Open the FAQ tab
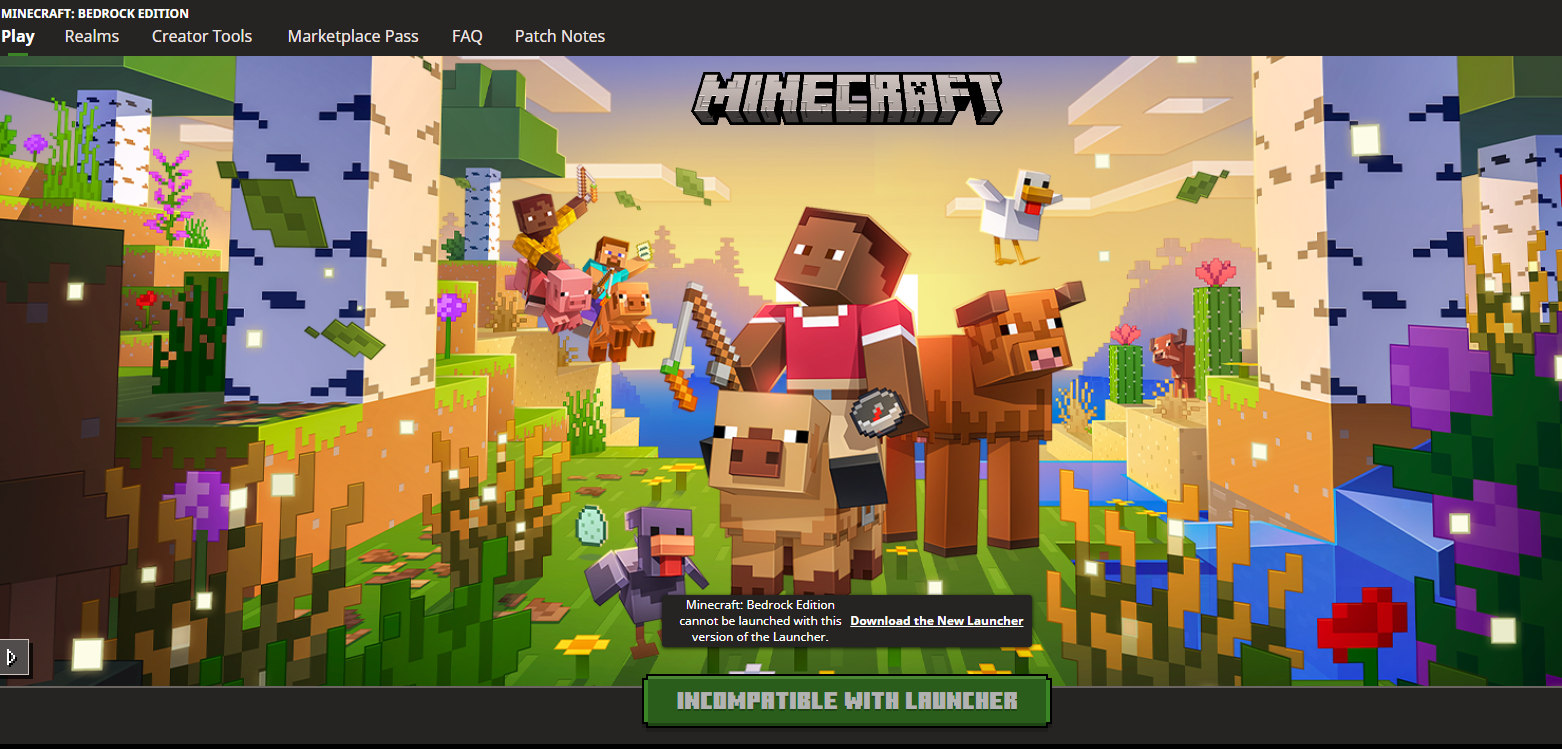The height and width of the screenshot is (749, 1562). coord(467,36)
